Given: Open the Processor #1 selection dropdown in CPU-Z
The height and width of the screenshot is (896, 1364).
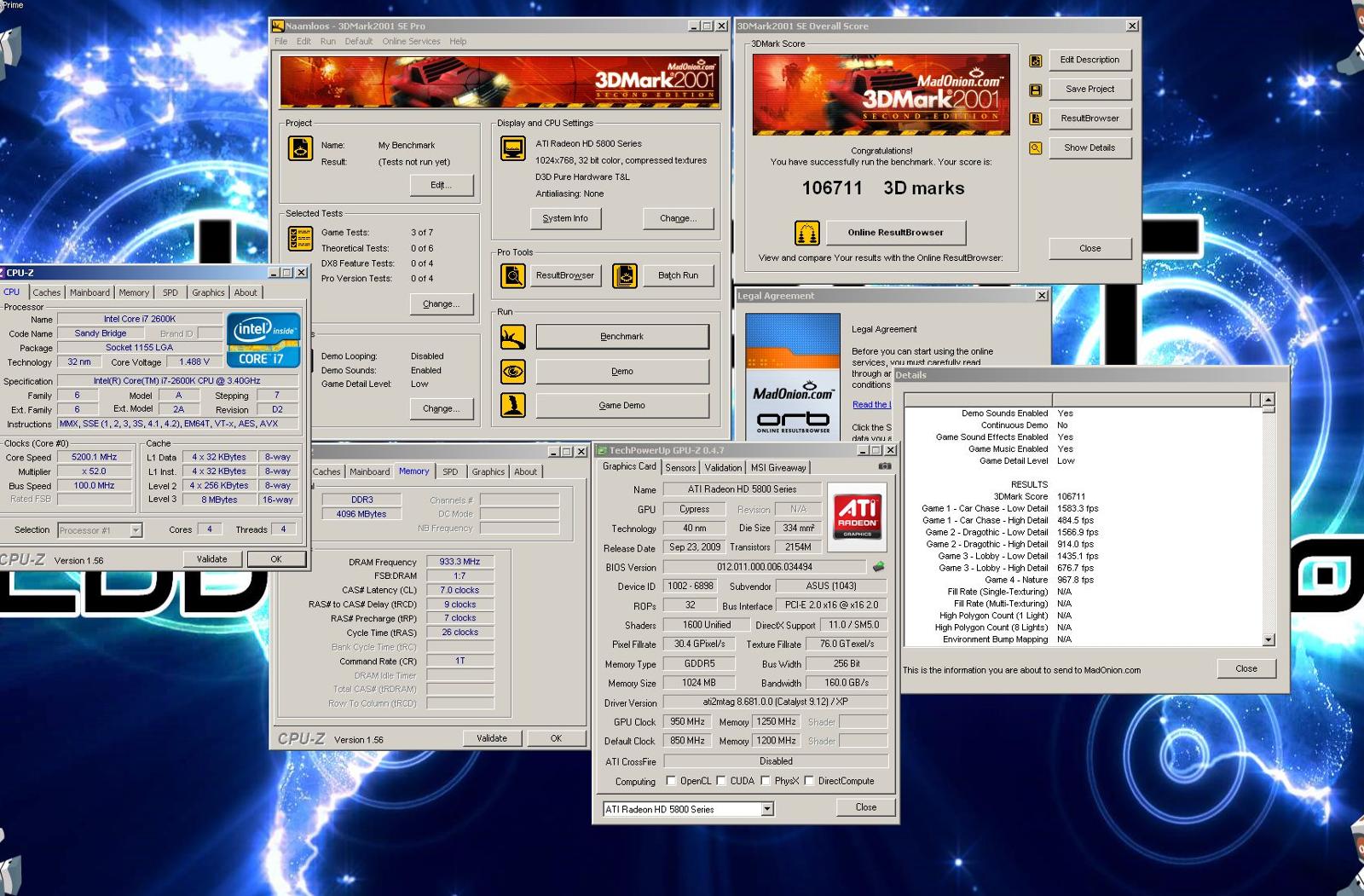Looking at the screenshot, I should coord(136,530).
